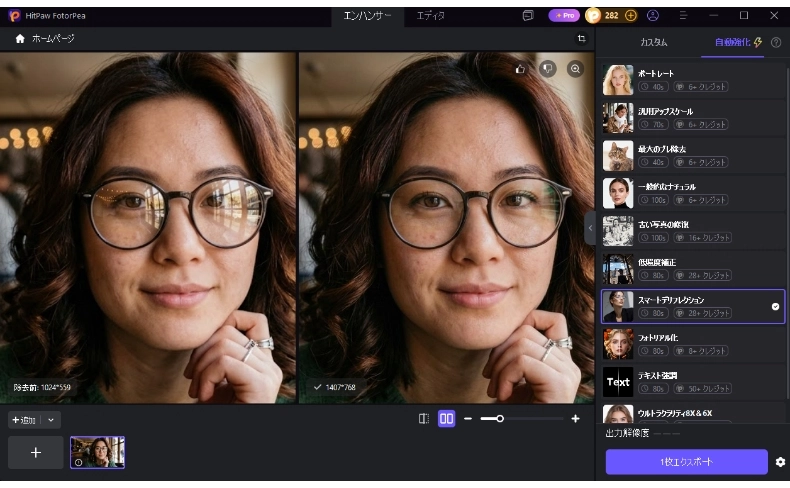Give thumbs up on enhanced result
The image size is (790, 488).
[520, 69]
